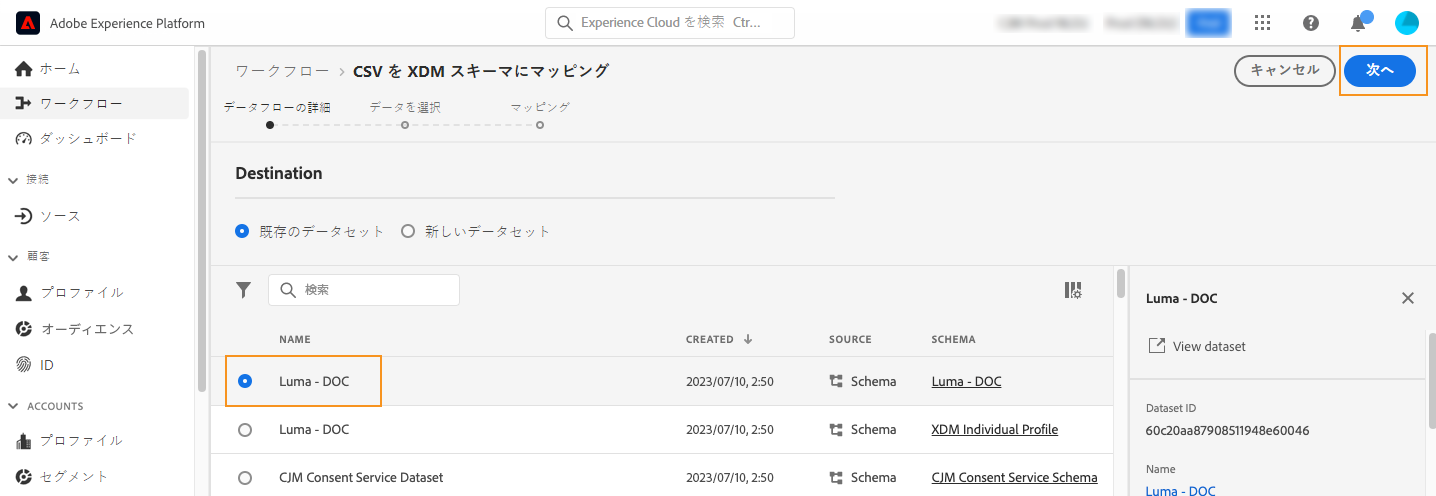1436x496 pixels.
Task: Open the app switcher grid icon
Action: [x=1262, y=23]
